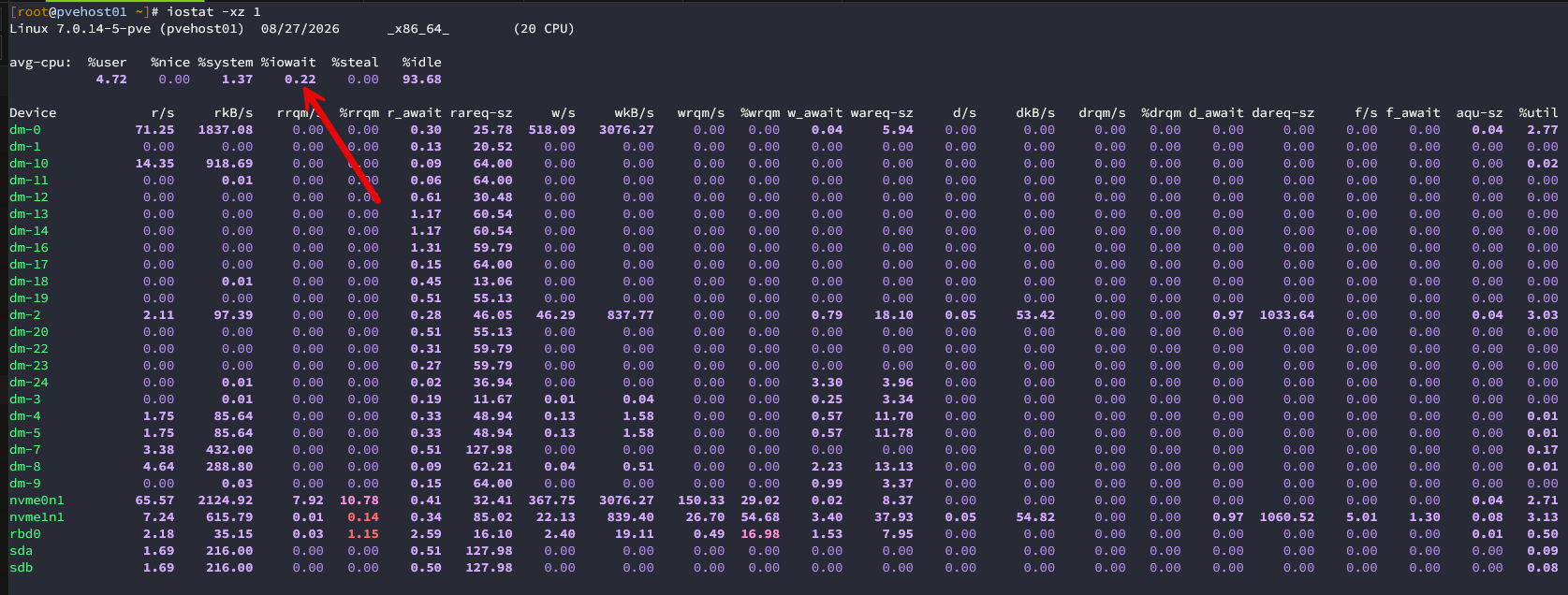The width and height of the screenshot is (1568, 595).
Task: Click the %idle value 93.68
Action: click(x=421, y=80)
